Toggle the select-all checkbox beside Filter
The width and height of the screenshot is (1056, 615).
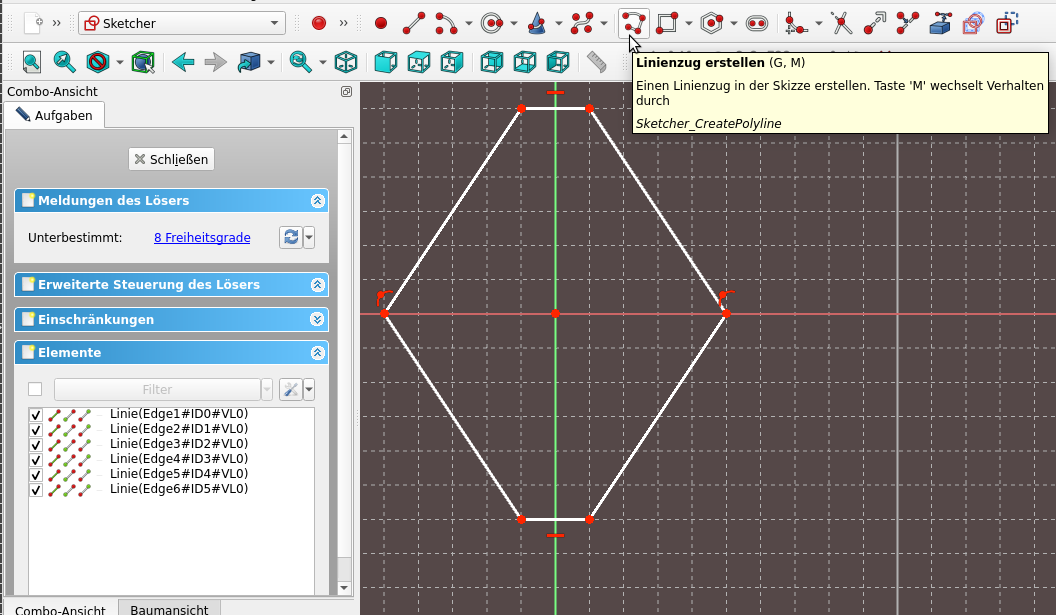36,389
